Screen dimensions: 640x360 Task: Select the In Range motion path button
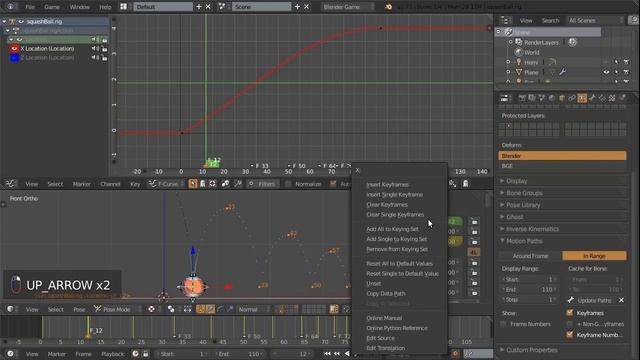pos(594,256)
